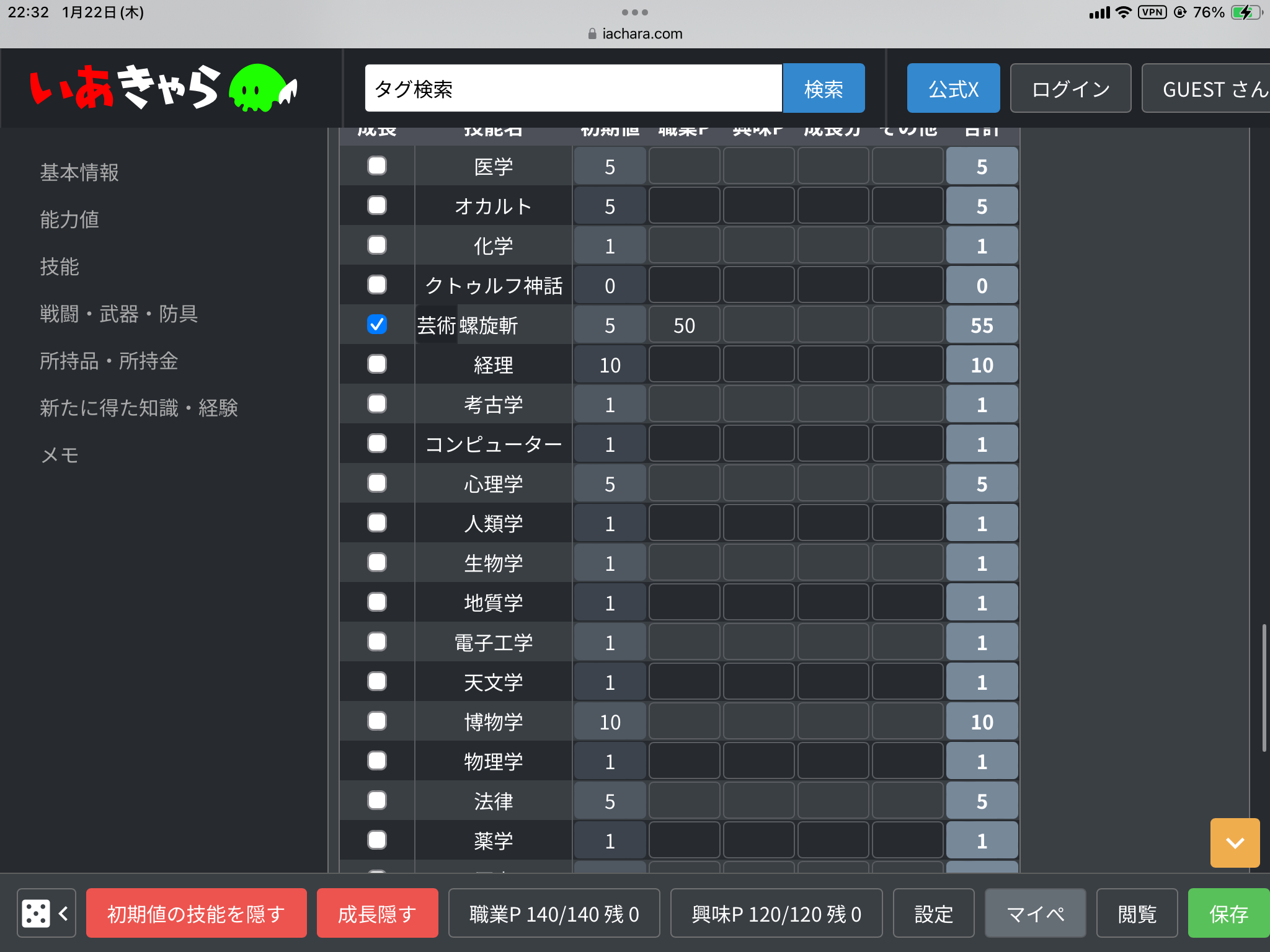The width and height of the screenshot is (1270, 952).
Task: Tap the Wi-Fi status icon
Action: [x=1123, y=12]
